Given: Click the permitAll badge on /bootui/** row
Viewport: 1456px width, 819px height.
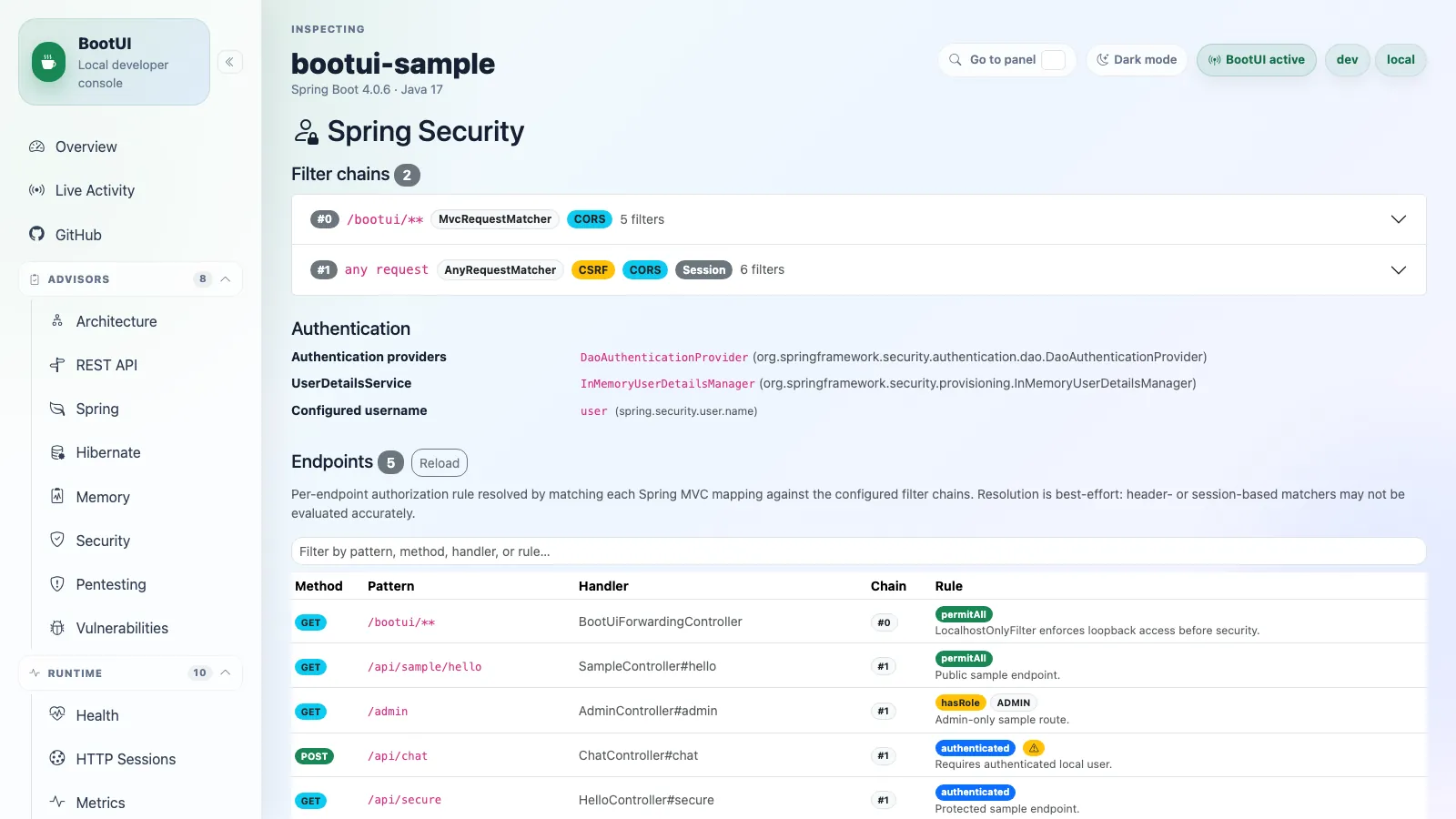Looking at the screenshot, I should 964,614.
